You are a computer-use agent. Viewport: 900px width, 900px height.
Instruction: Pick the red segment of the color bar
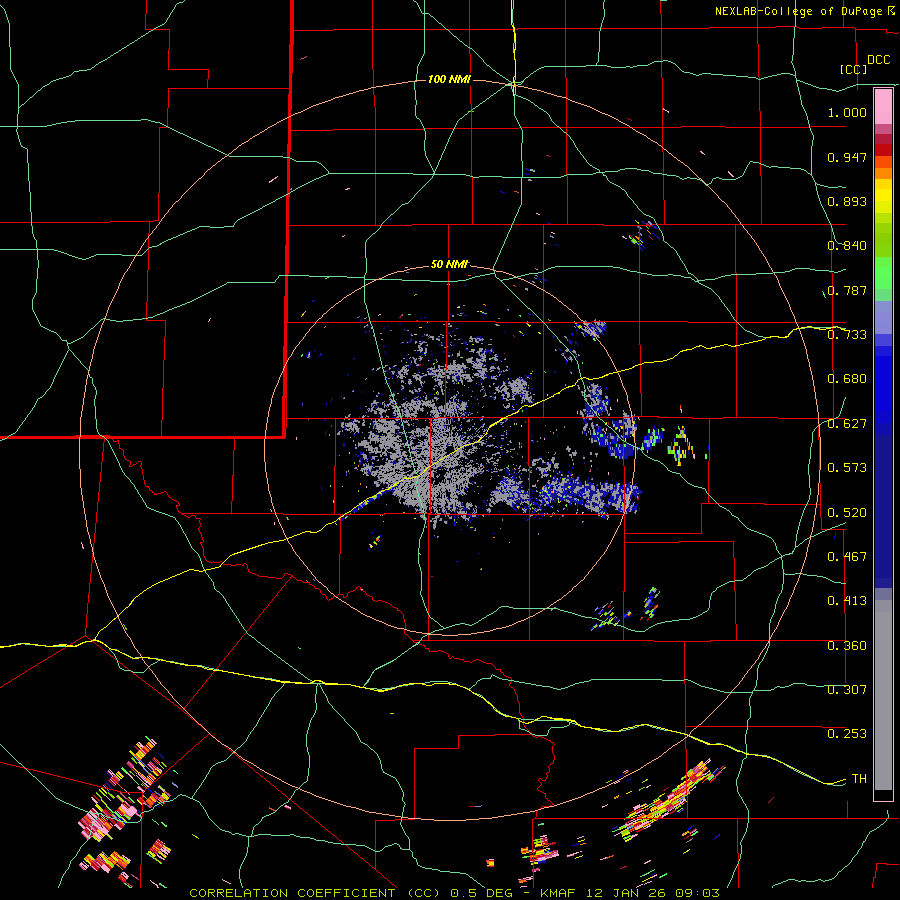pyautogui.click(x=883, y=150)
